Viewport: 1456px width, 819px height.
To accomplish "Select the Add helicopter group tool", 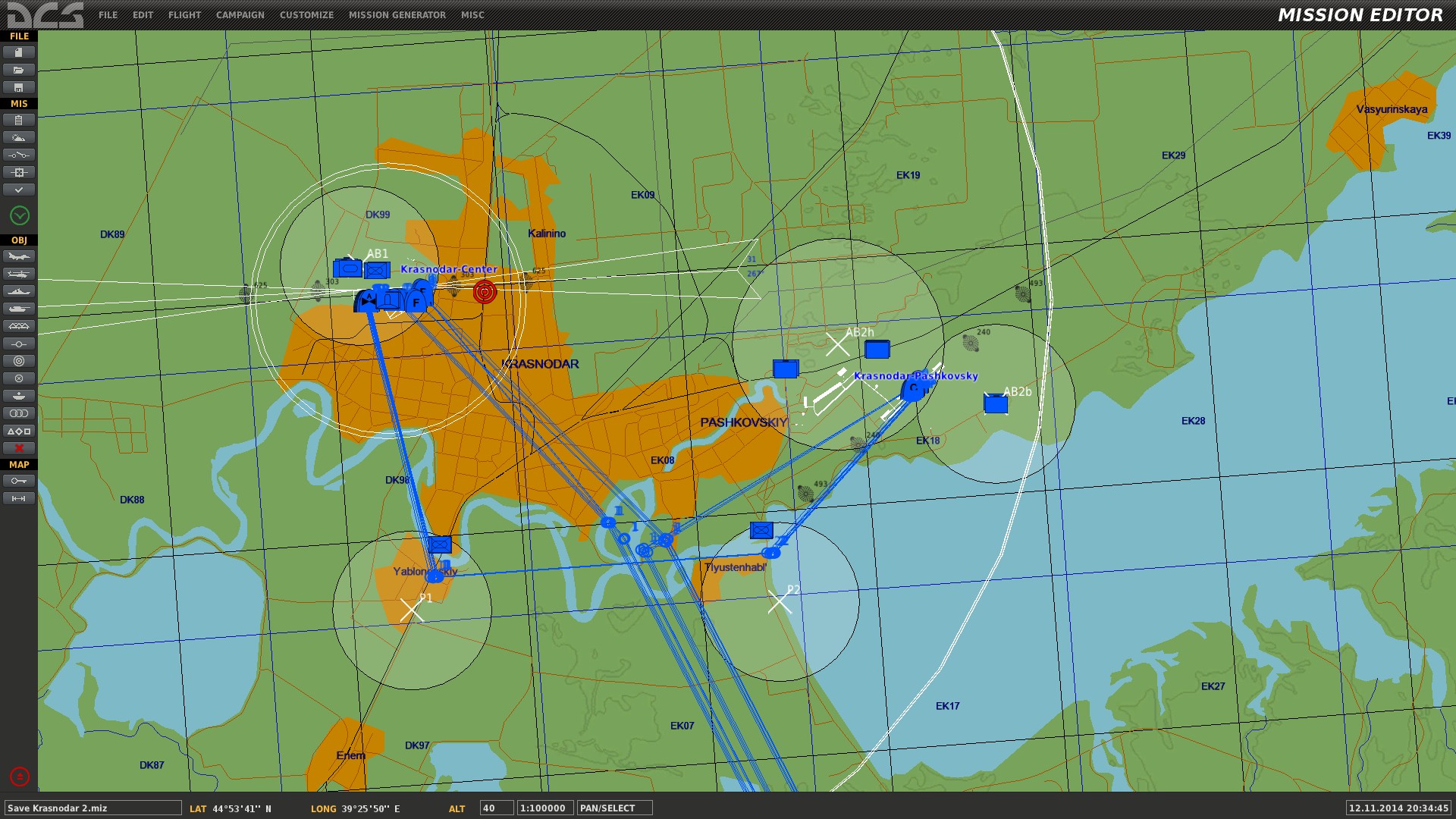I will coord(19,274).
